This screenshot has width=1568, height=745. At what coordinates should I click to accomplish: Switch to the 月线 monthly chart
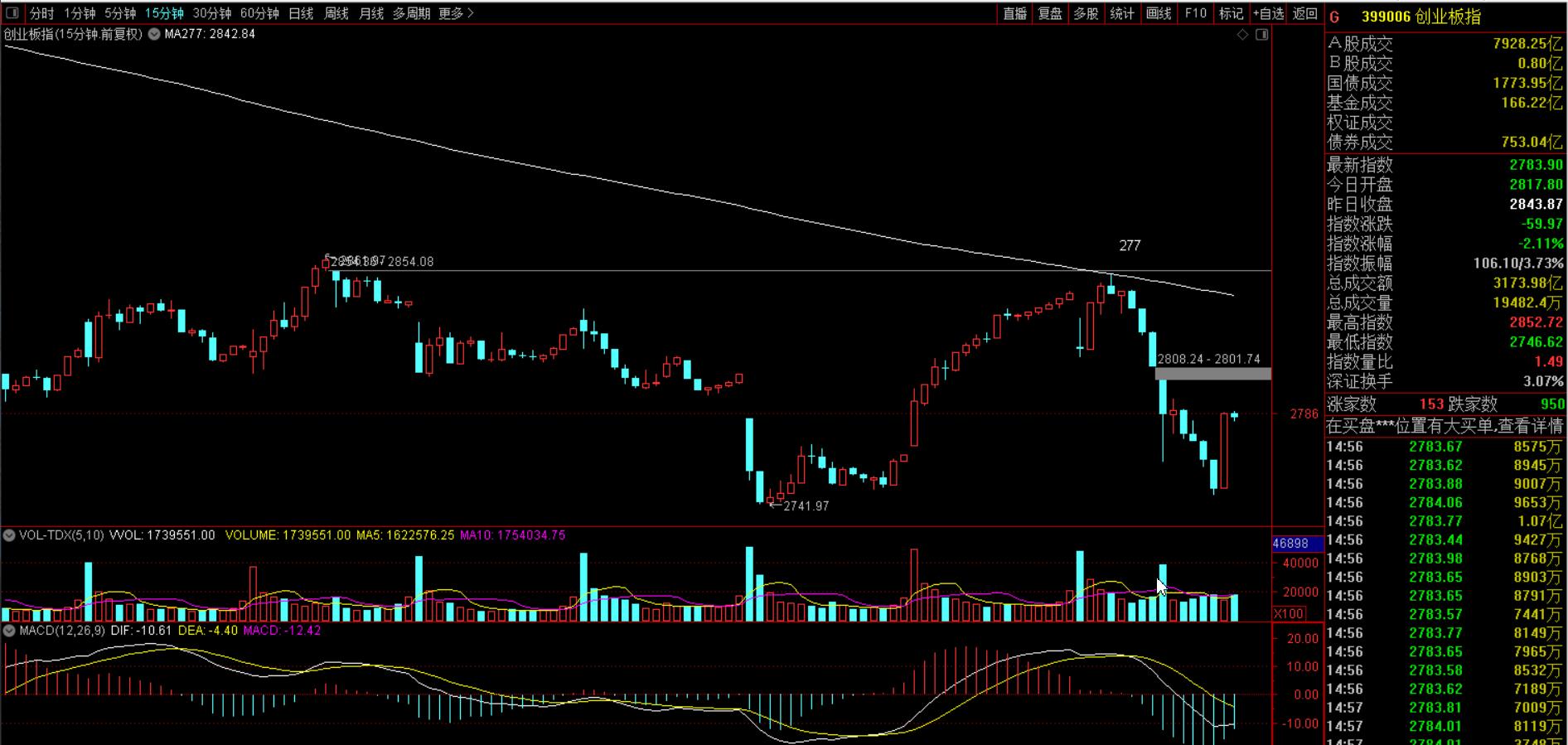click(371, 13)
